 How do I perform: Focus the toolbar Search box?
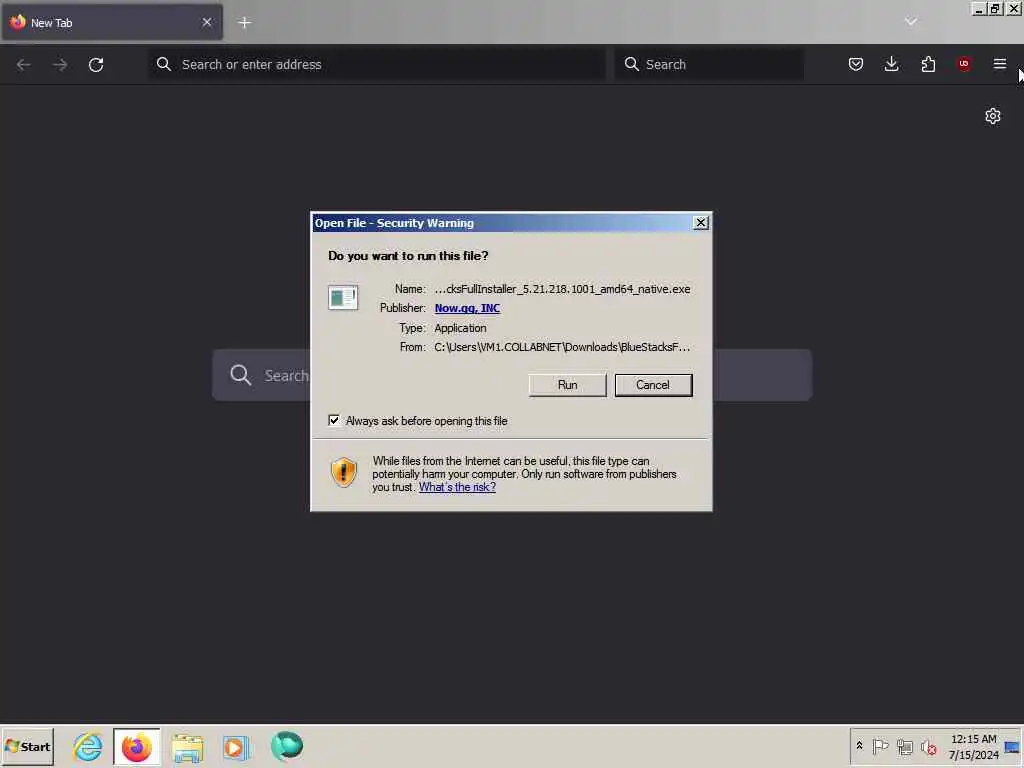tap(709, 64)
